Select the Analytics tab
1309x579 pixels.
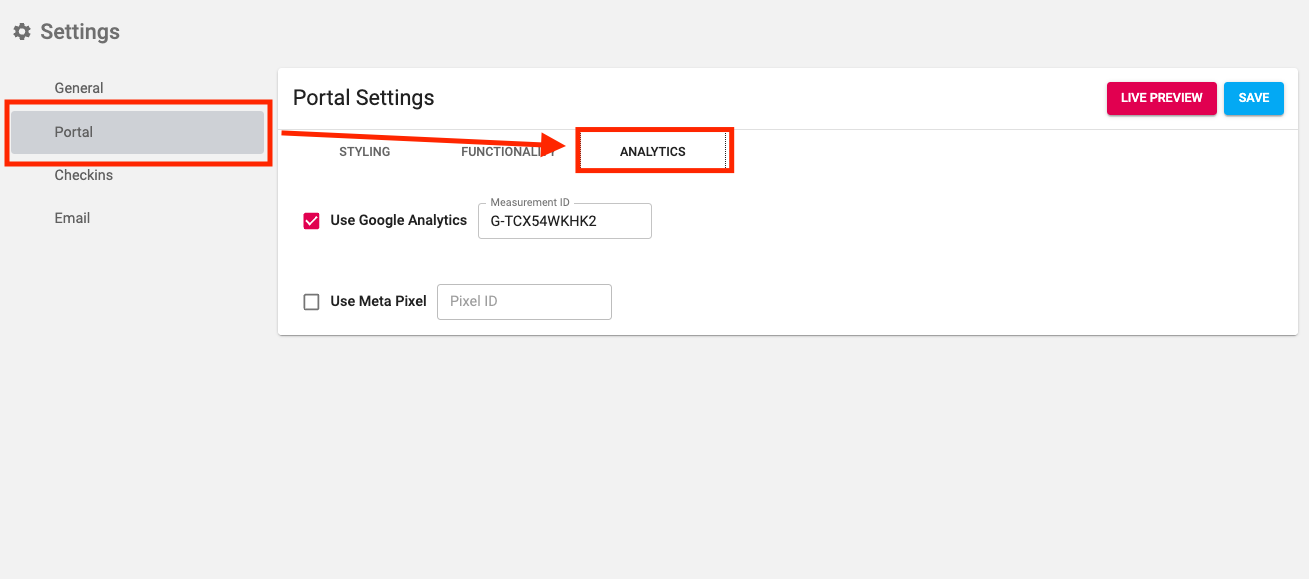pyautogui.click(x=652, y=152)
